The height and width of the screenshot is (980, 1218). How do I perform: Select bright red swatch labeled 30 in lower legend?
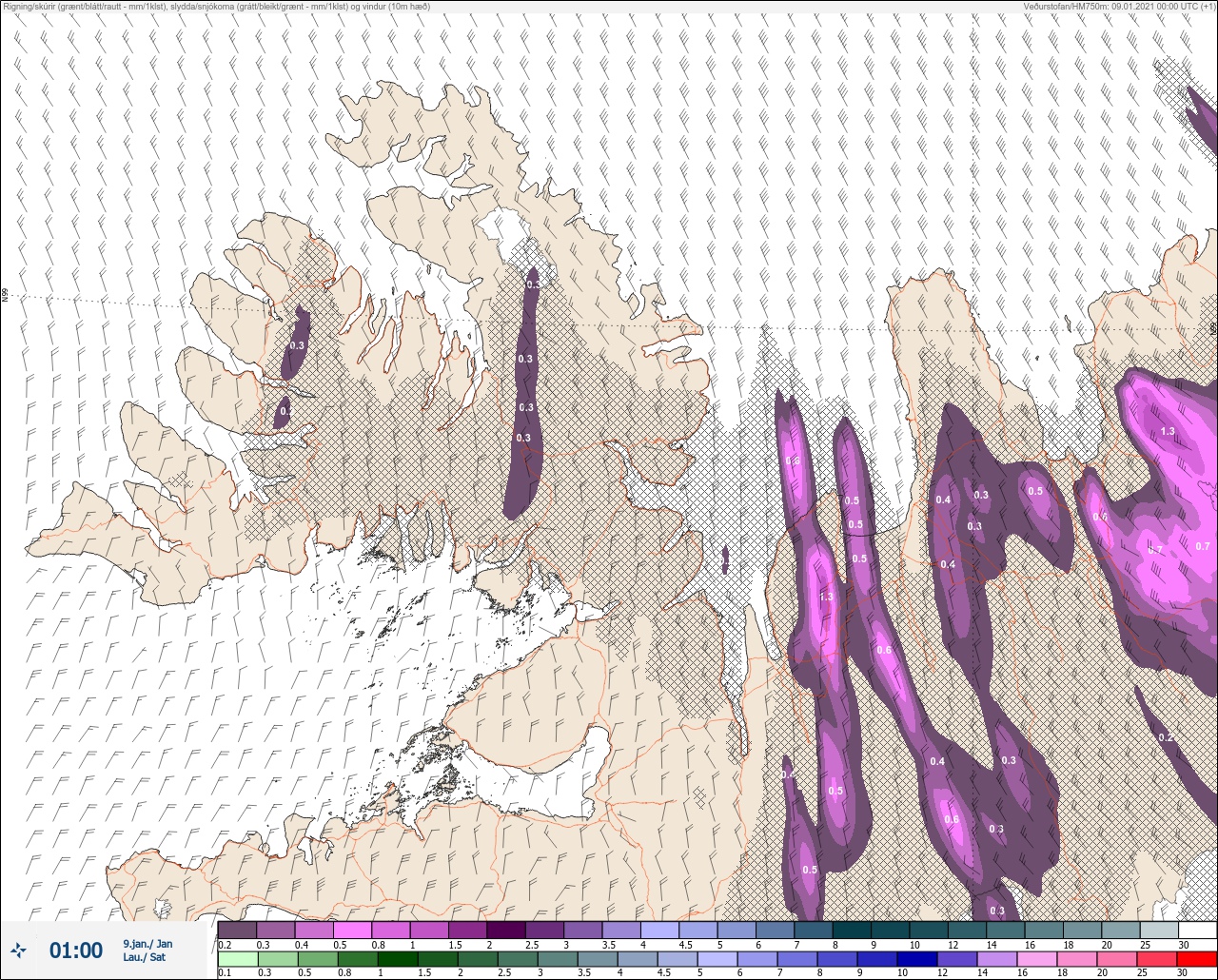pyautogui.click(x=1197, y=959)
